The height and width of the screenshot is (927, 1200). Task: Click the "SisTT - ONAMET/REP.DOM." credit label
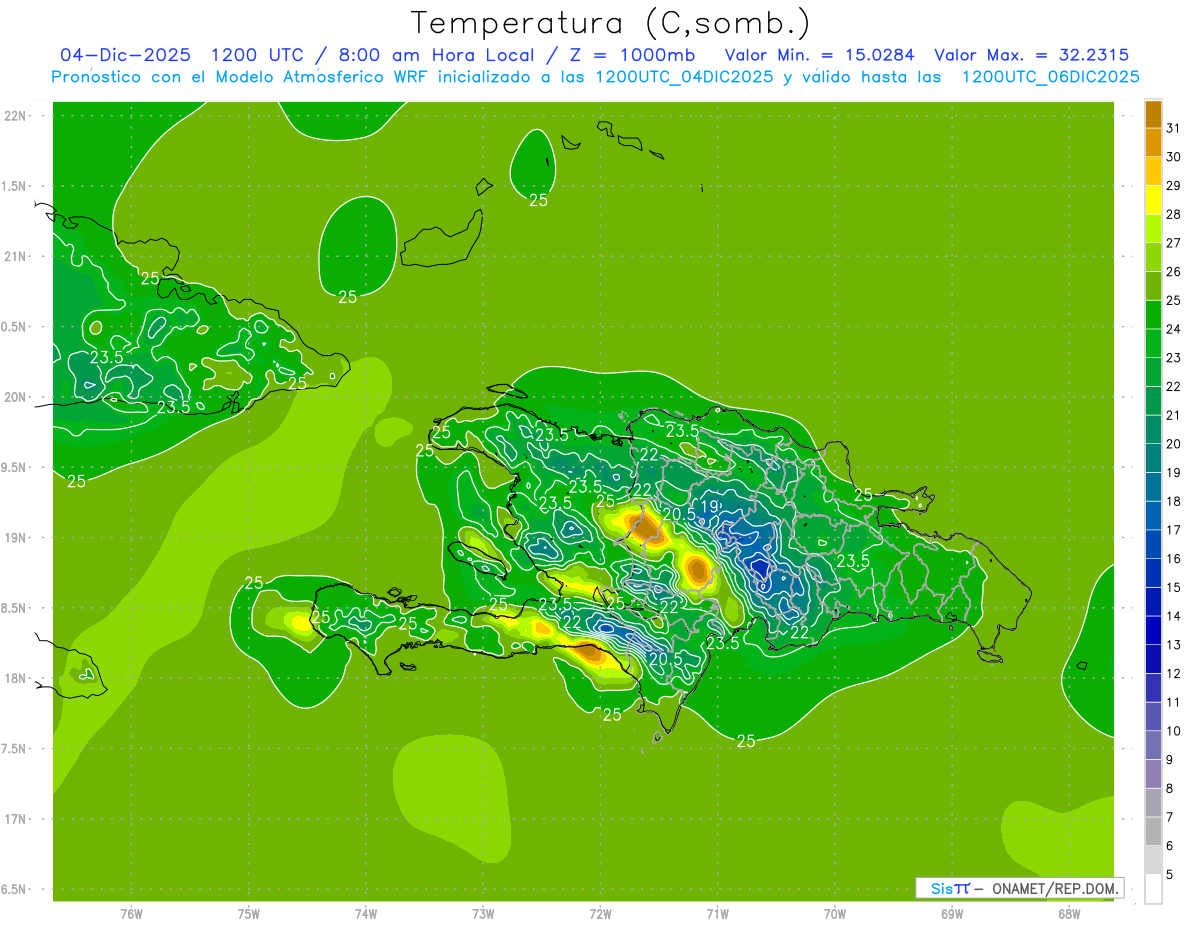(1020, 888)
